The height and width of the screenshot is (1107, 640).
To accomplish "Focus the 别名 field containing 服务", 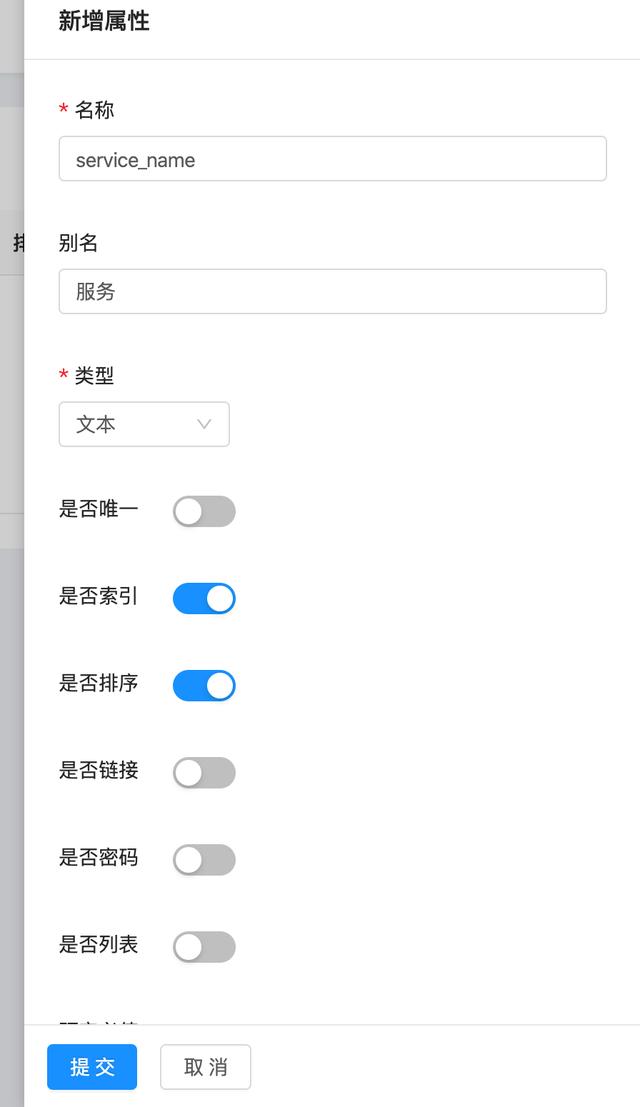I will [x=332, y=292].
